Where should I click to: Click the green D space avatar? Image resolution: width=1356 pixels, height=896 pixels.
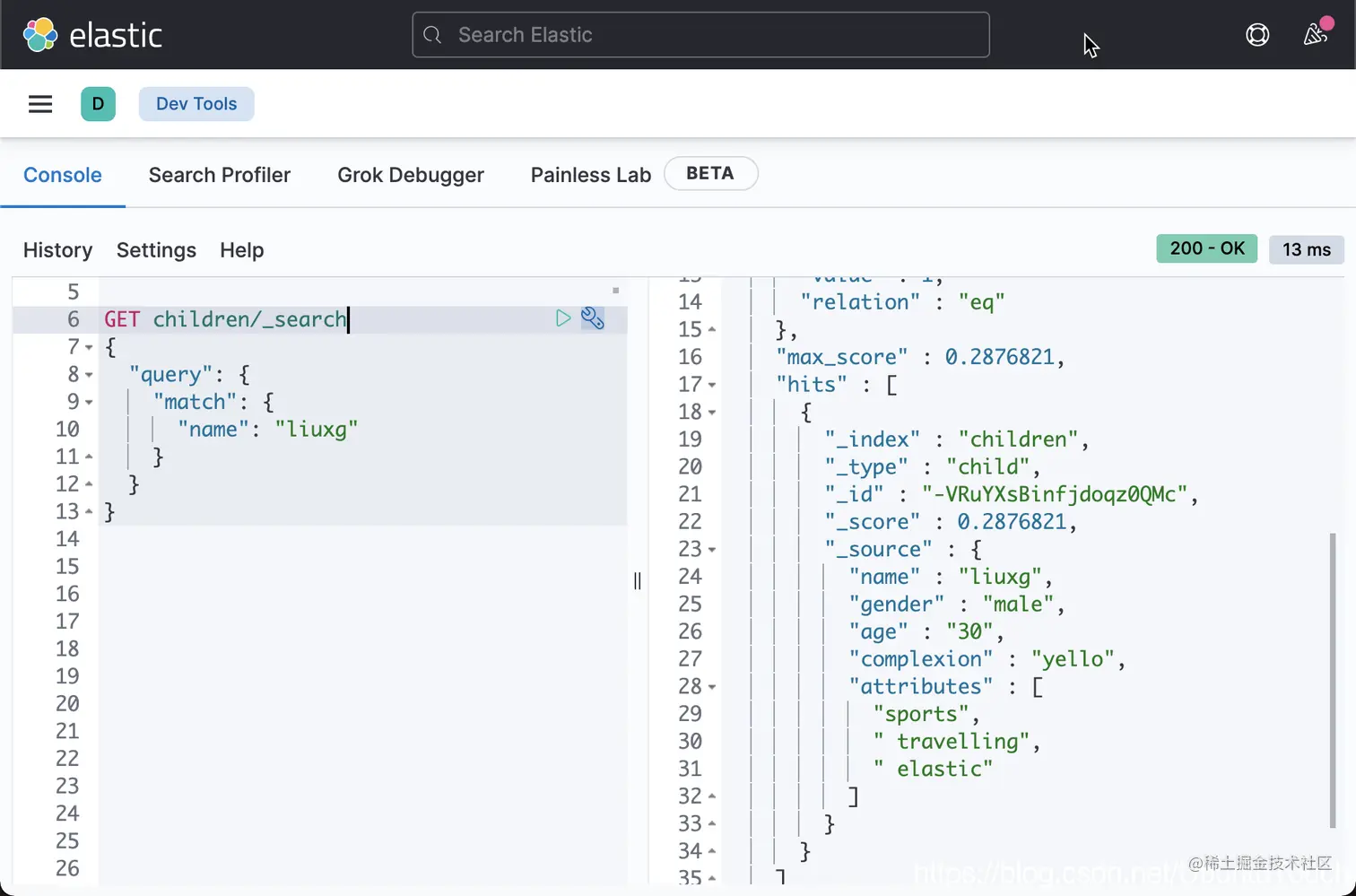[98, 104]
